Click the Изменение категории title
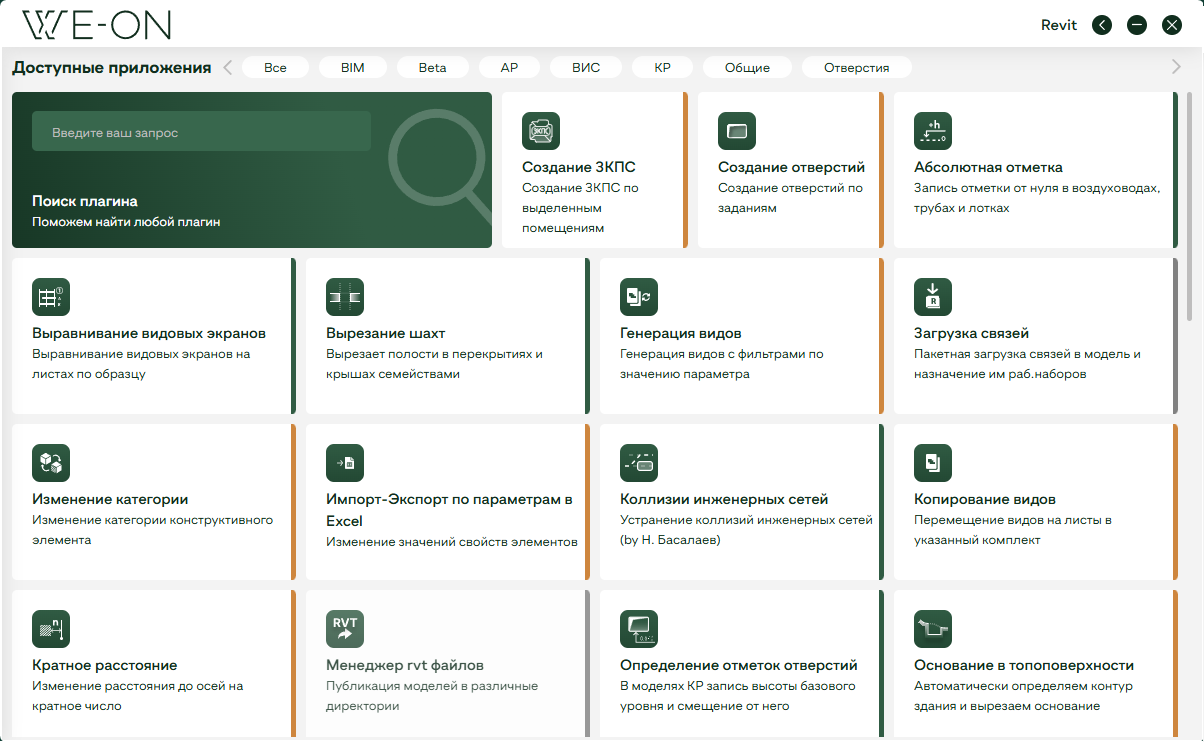1204x742 pixels. click(110, 499)
